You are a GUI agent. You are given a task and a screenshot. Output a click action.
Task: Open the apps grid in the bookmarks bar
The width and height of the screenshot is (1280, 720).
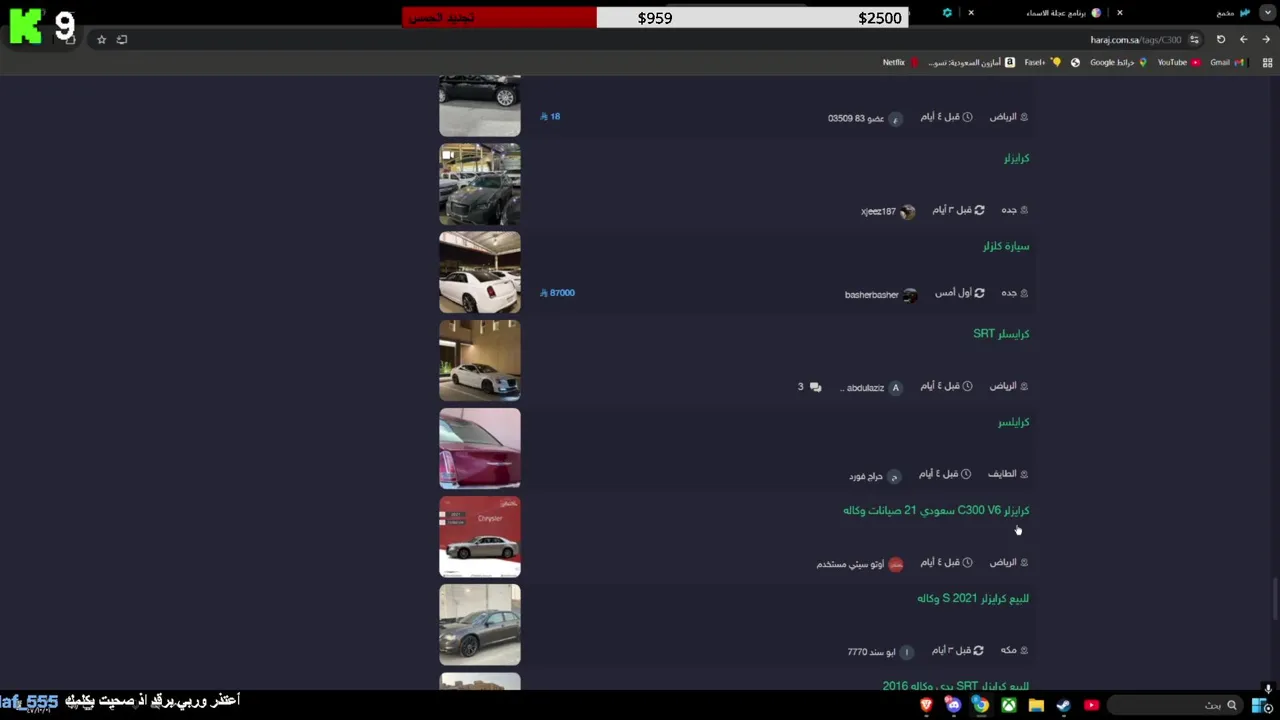pyautogui.click(x=1265, y=62)
